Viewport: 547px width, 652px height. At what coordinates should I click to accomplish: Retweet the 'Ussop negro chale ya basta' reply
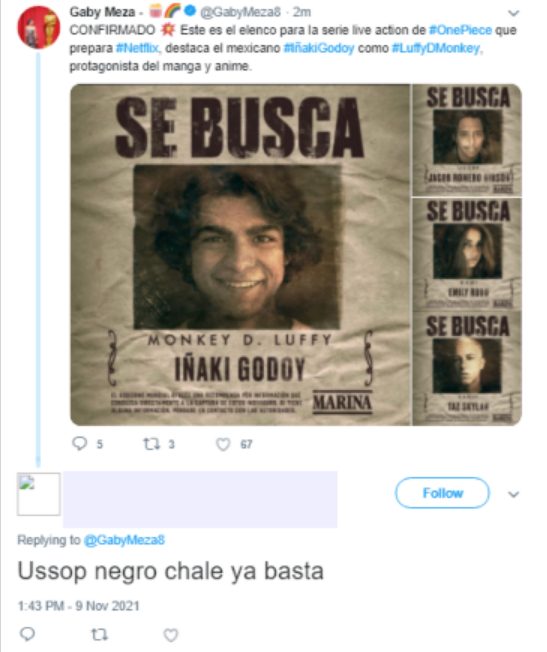click(99, 635)
